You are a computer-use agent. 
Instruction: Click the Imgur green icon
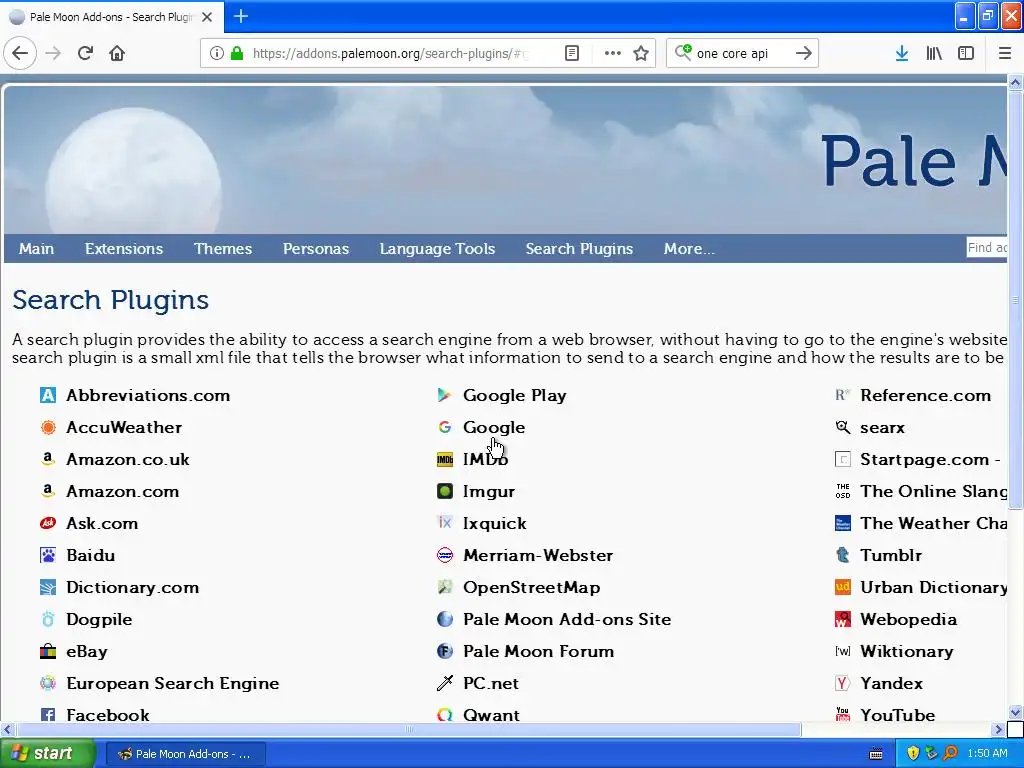[445, 491]
